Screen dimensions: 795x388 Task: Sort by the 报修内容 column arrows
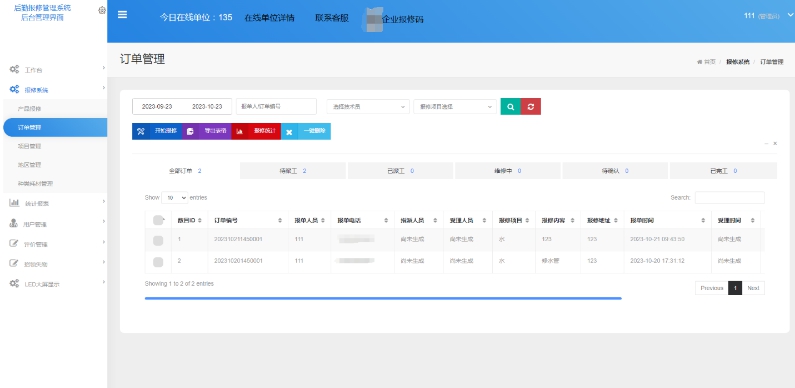tap(573, 221)
